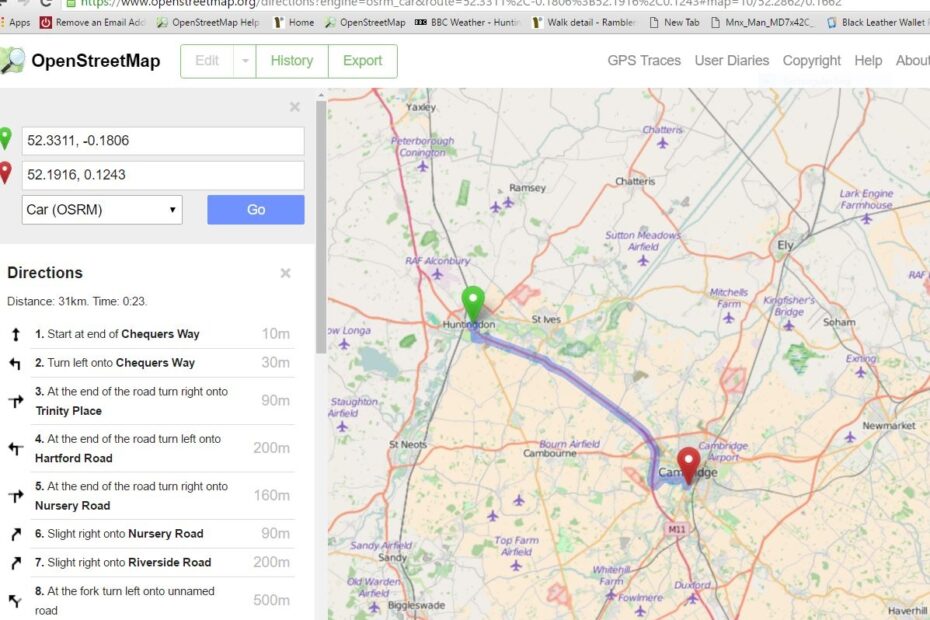Click the blue Go button

256,210
